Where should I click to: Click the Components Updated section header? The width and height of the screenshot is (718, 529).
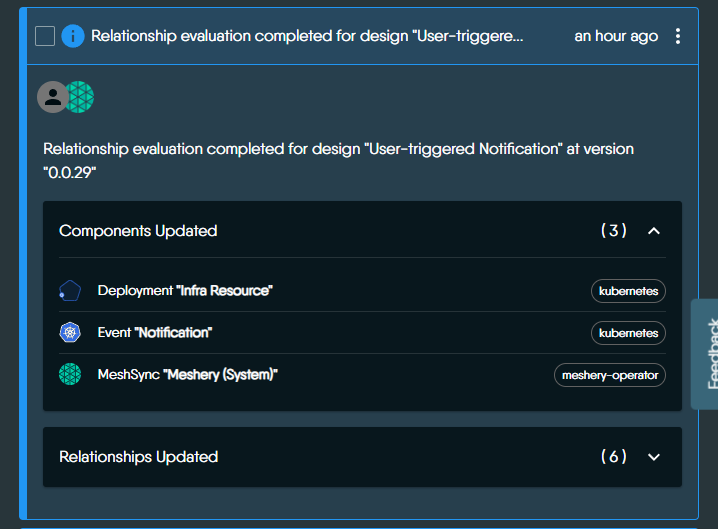click(x=138, y=231)
